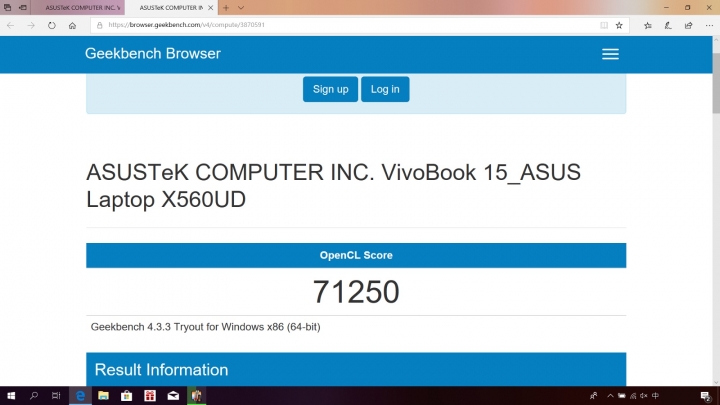Show tab previews chevron dropdown

pos(241,8)
